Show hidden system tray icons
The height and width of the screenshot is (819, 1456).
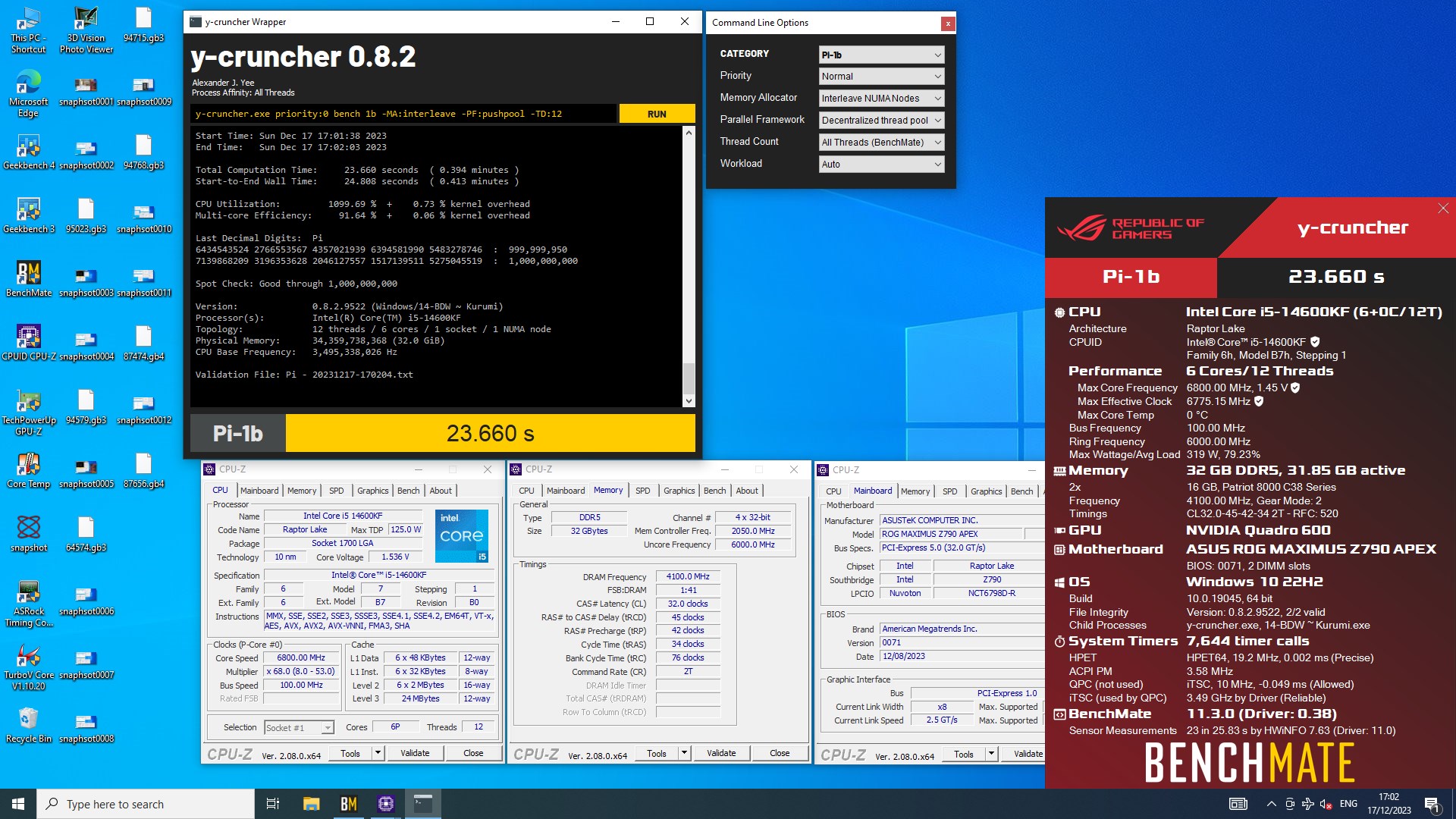coord(1271,804)
